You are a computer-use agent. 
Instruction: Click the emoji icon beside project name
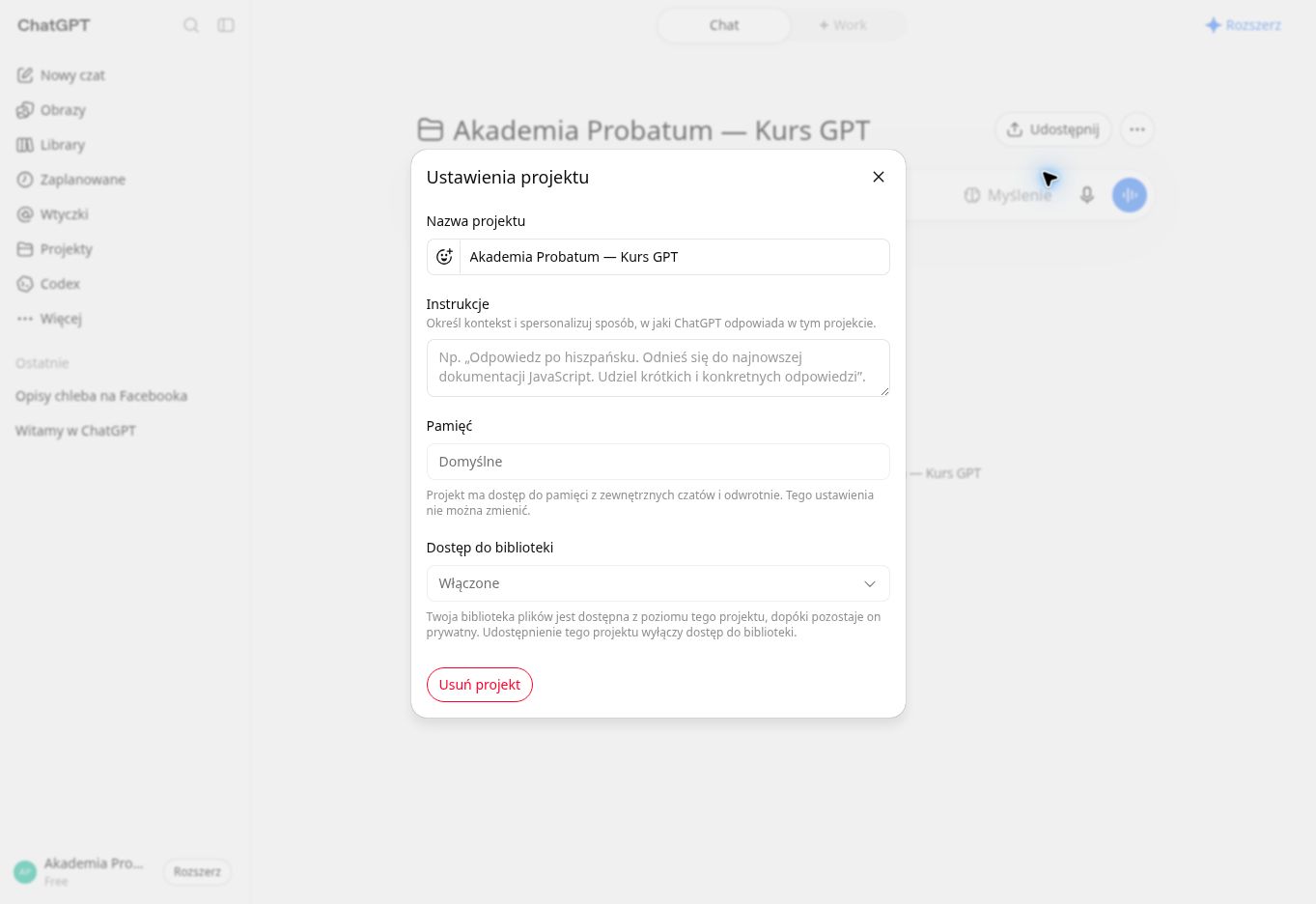pos(444,257)
